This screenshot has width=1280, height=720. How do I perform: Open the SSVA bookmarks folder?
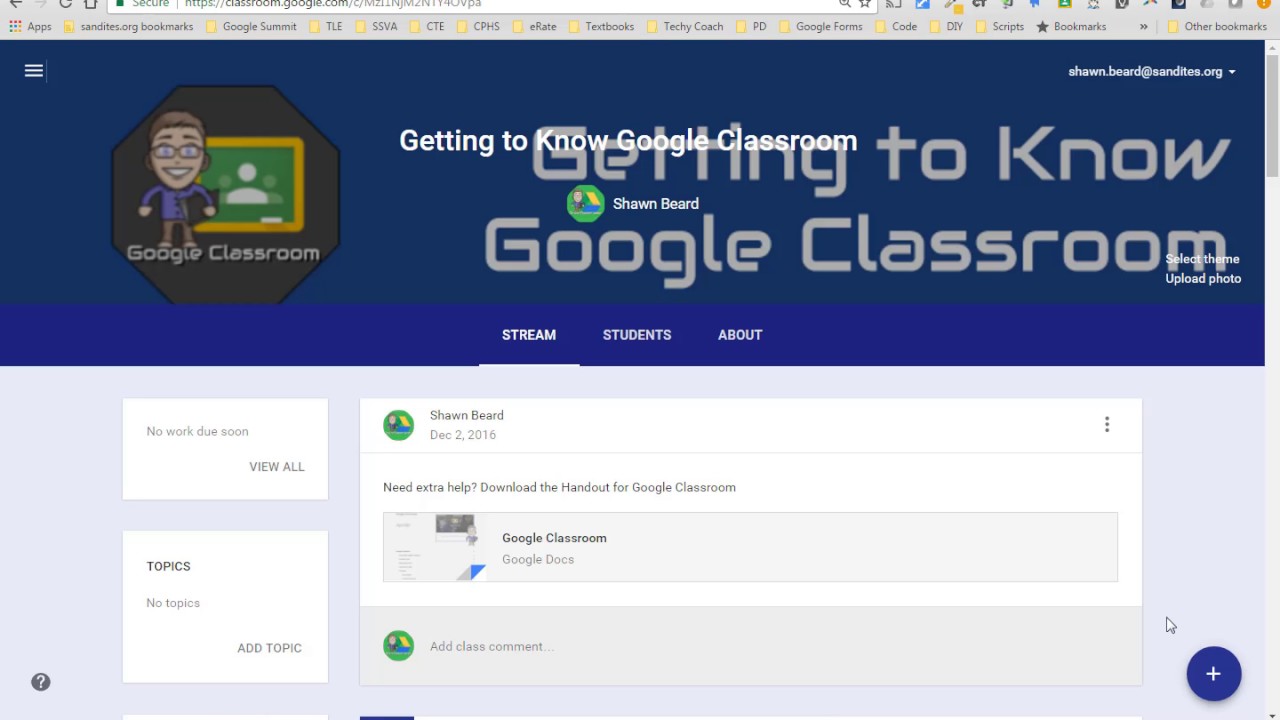376,27
